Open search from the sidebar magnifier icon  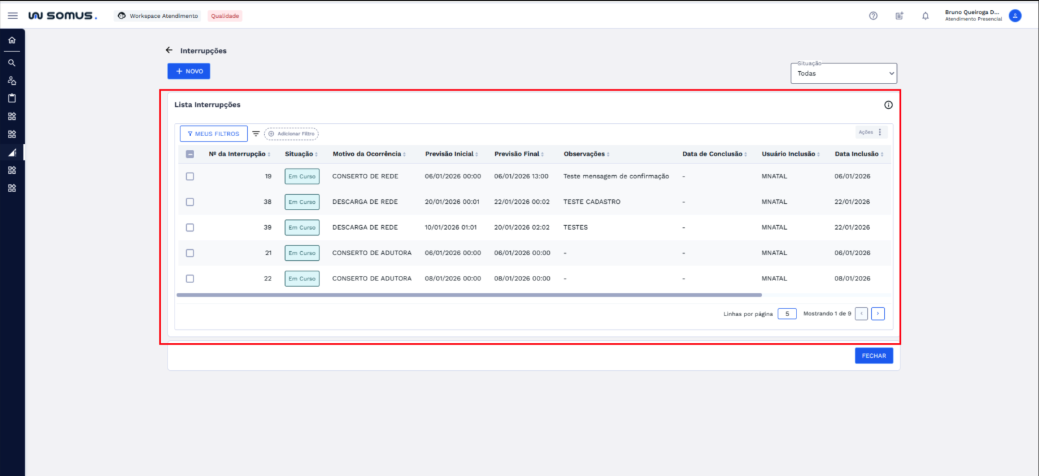click(x=12, y=62)
